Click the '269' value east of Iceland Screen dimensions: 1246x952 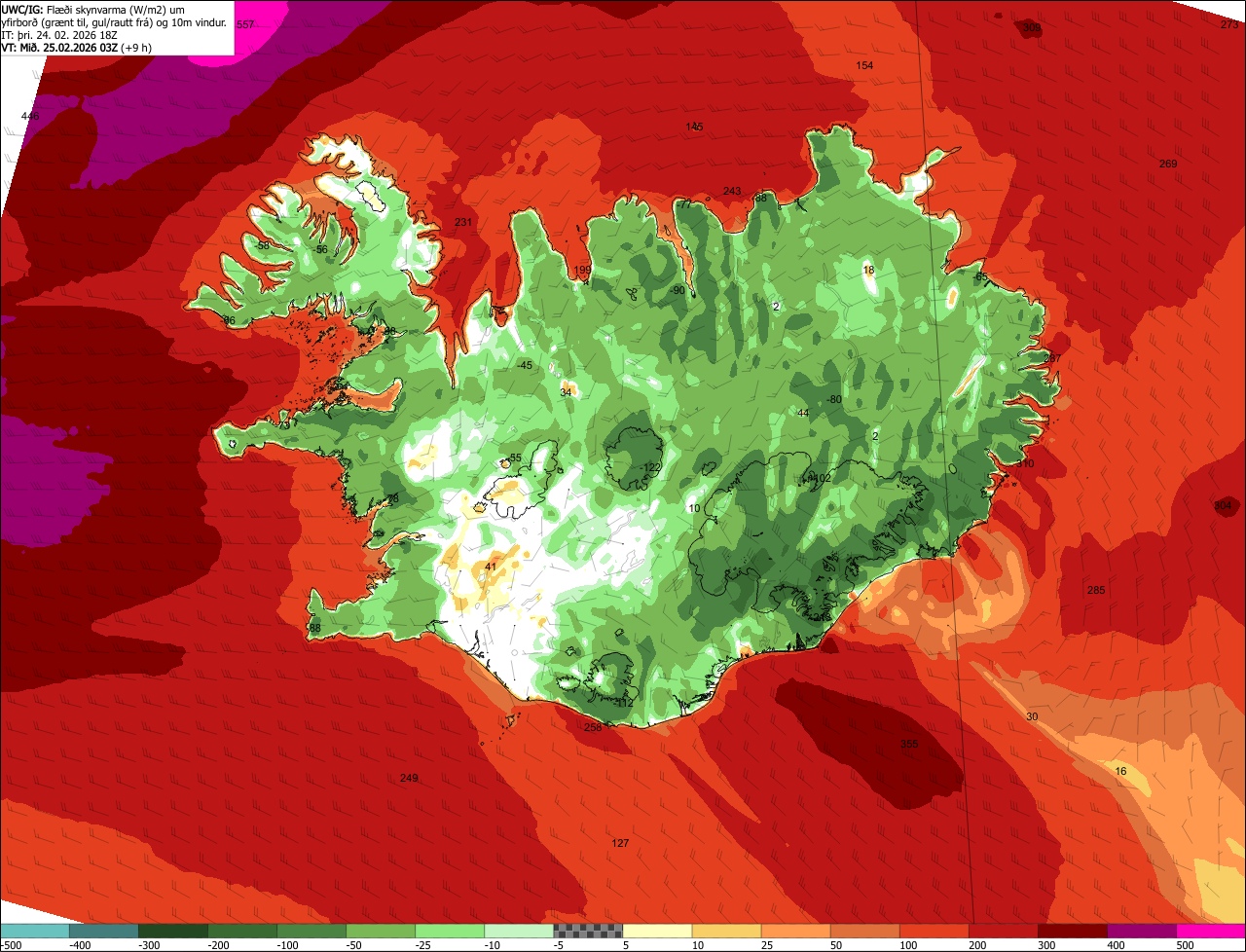pyautogui.click(x=1168, y=164)
